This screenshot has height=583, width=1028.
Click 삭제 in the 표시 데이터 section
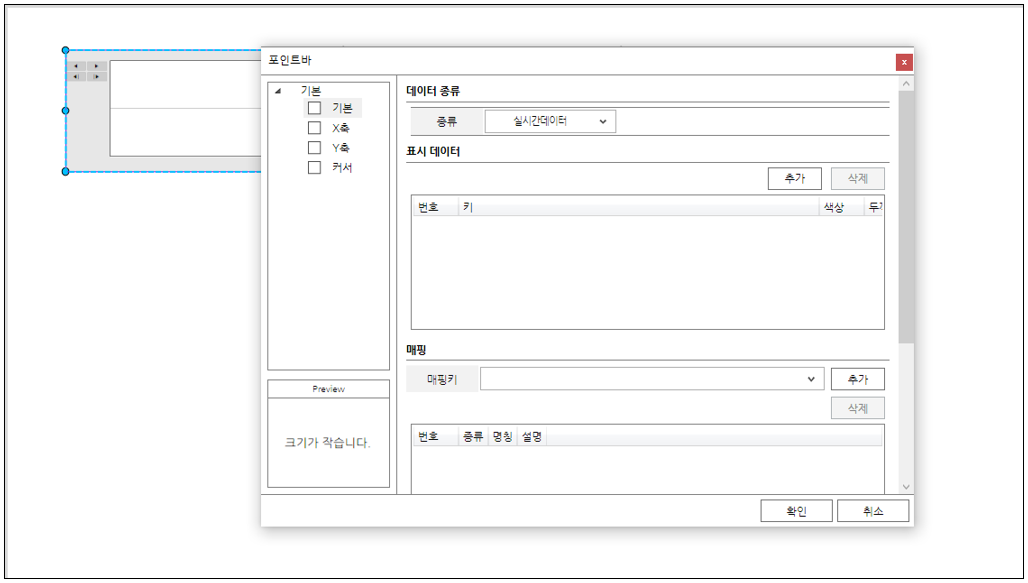858,178
